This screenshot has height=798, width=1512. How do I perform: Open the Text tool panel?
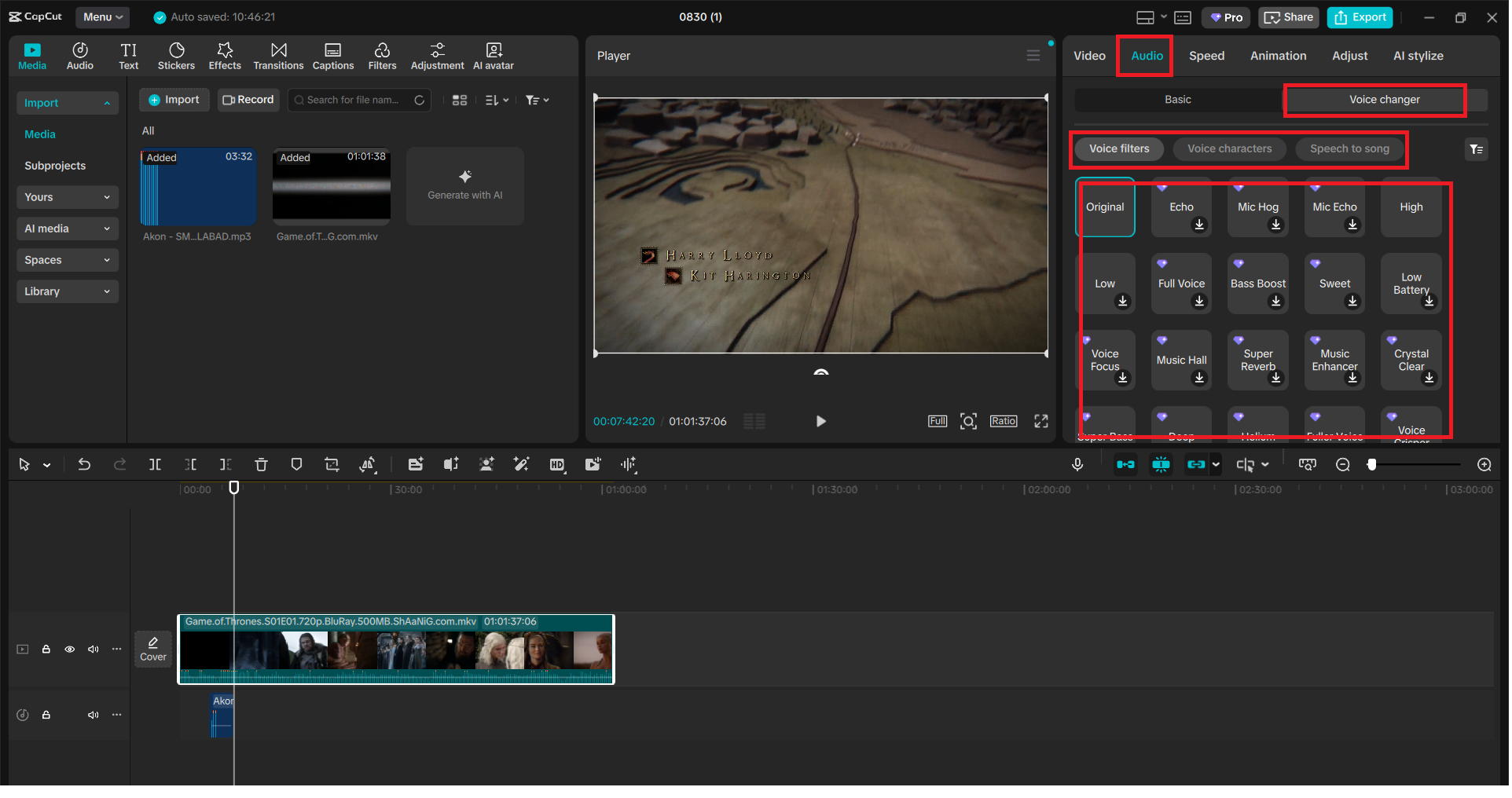129,57
